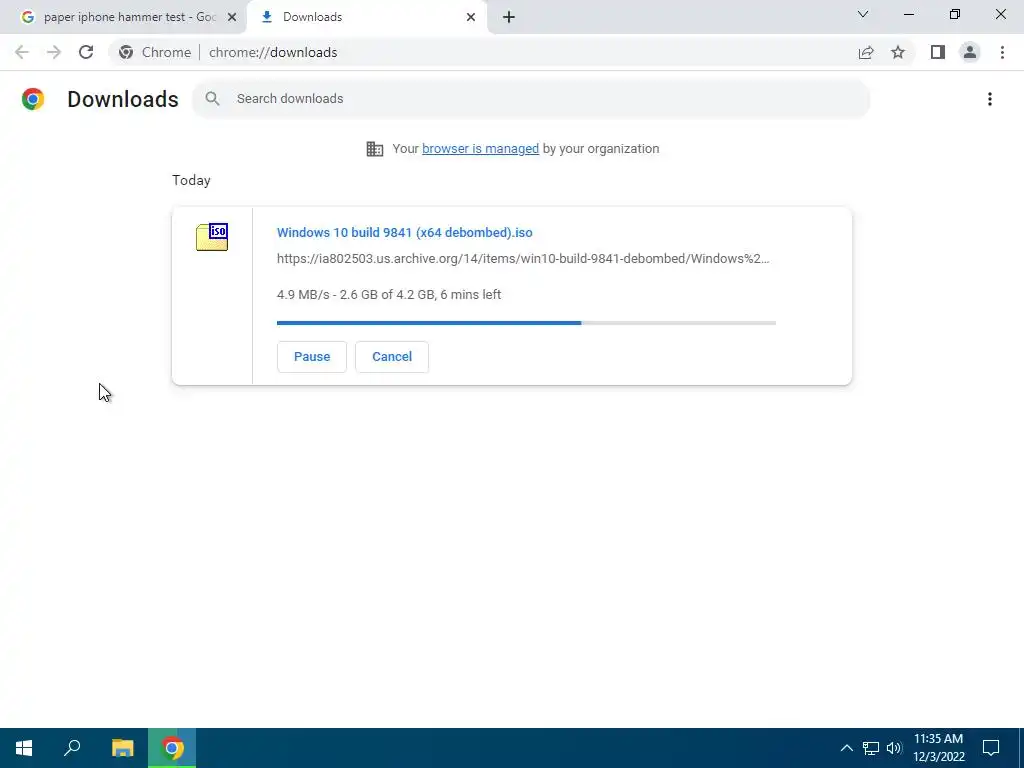
Task: Select the Downloads tab
Action: tap(366, 17)
